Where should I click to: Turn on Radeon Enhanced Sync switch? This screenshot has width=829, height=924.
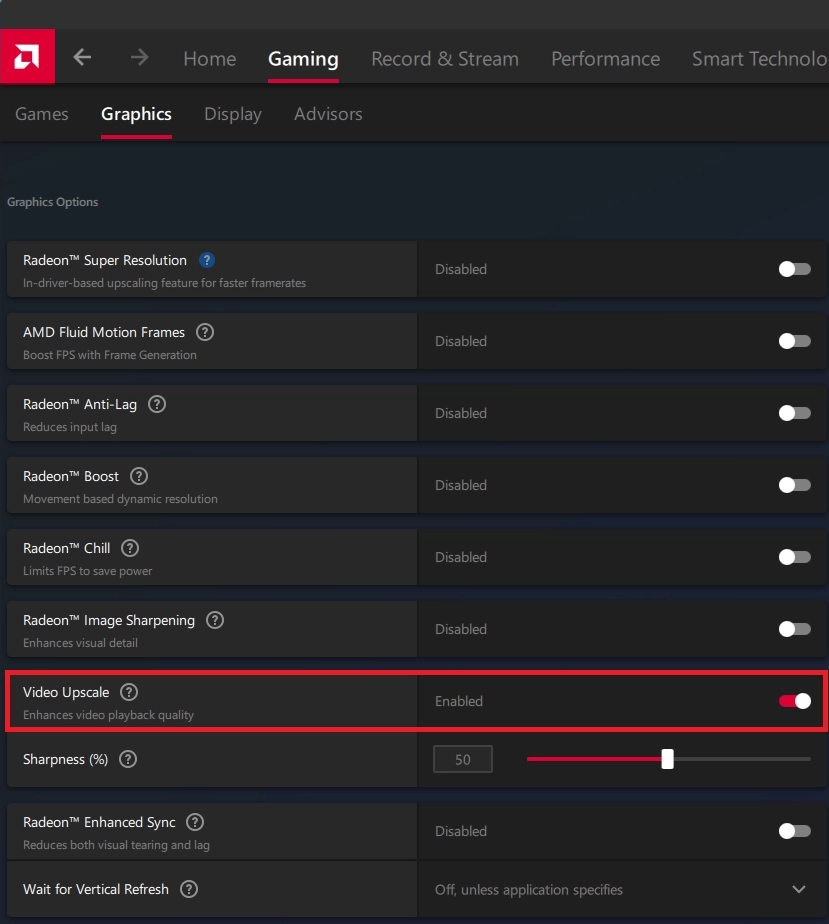click(794, 831)
